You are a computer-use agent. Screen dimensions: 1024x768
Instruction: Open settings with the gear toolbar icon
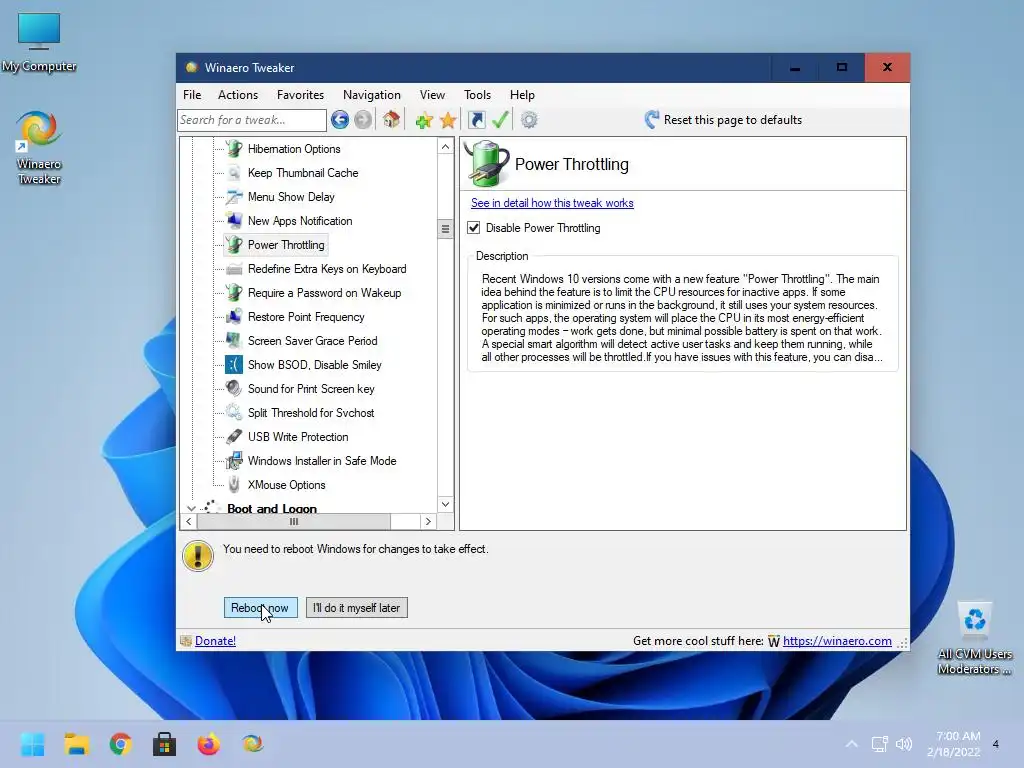(529, 120)
